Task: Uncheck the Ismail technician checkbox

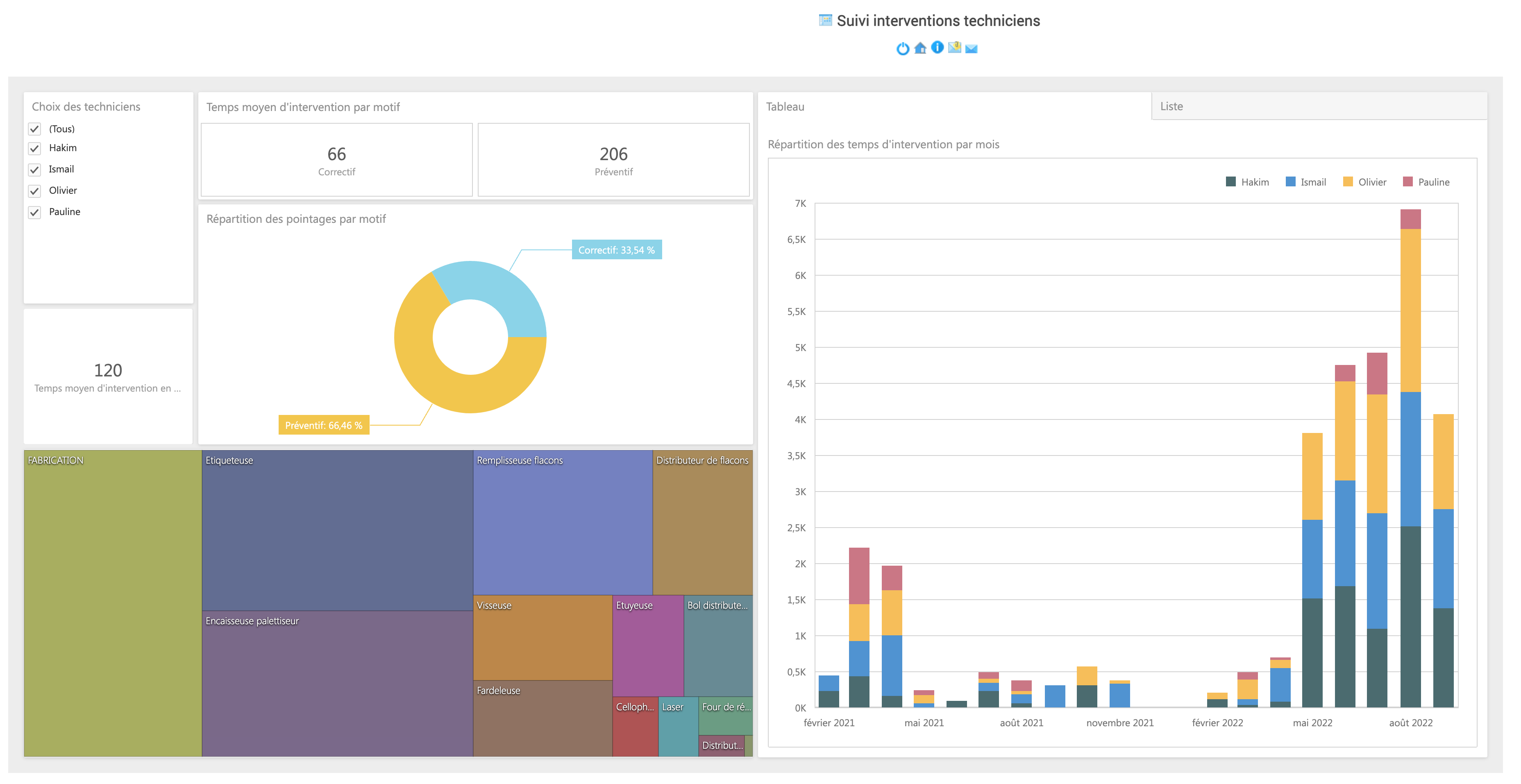Action: (x=35, y=170)
